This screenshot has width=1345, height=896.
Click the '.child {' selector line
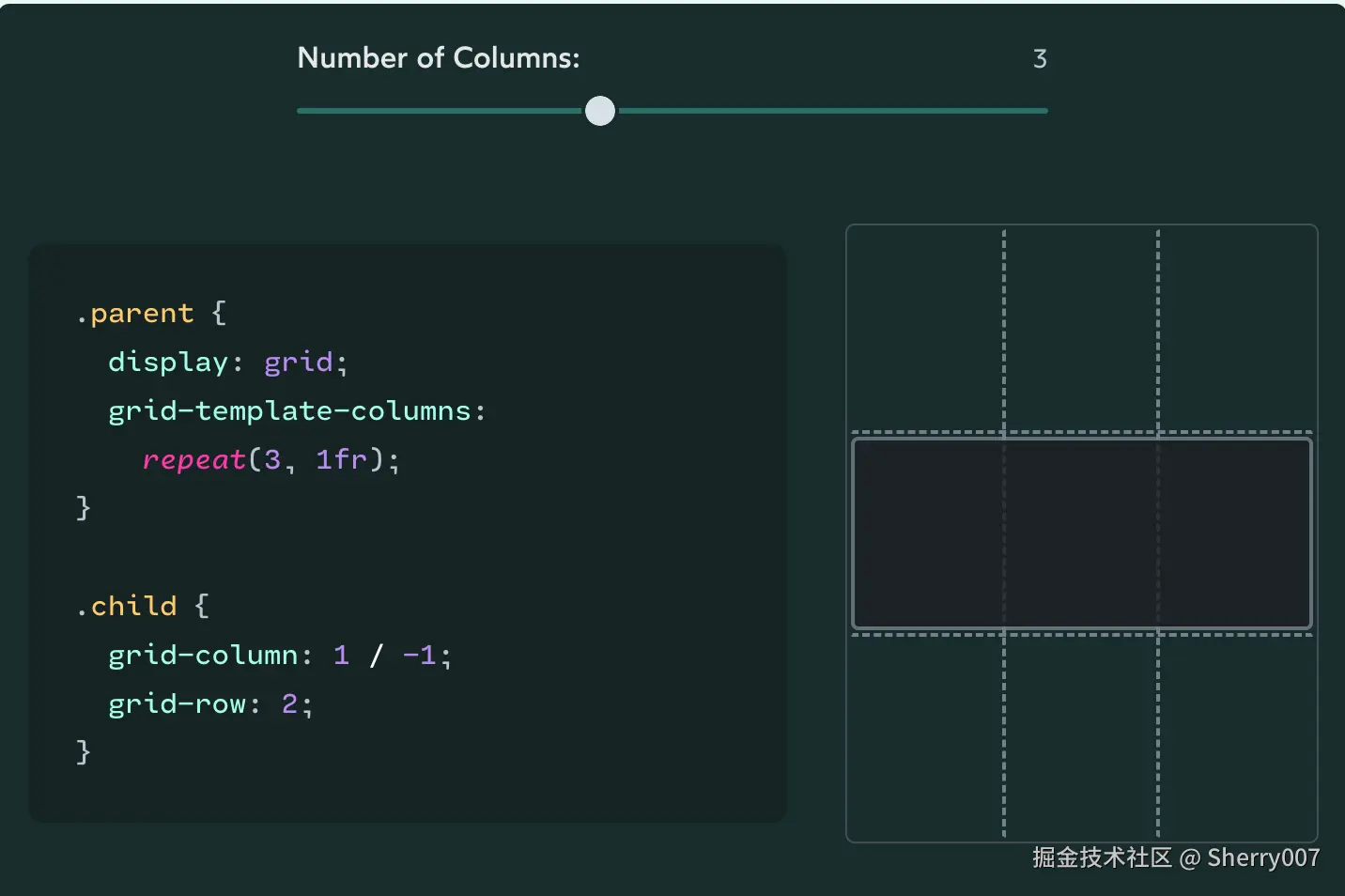pos(143,606)
